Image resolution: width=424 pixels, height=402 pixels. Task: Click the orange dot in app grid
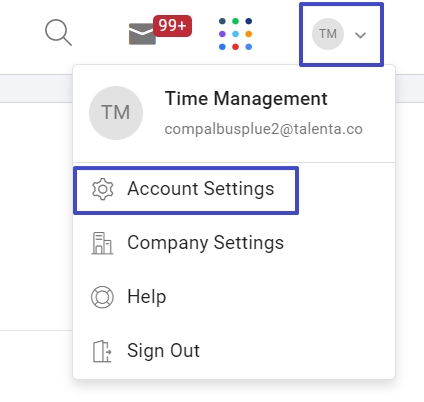248,34
